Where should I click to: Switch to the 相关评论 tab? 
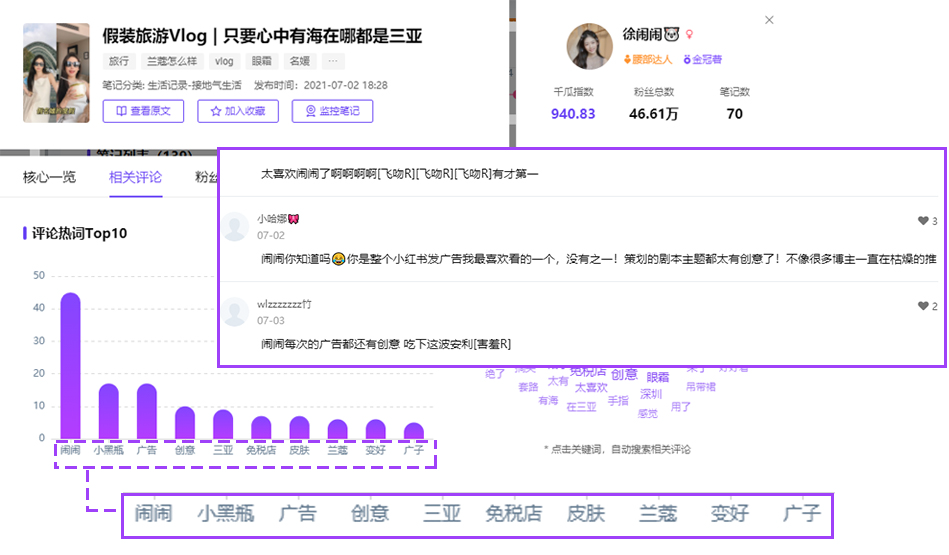tap(135, 178)
